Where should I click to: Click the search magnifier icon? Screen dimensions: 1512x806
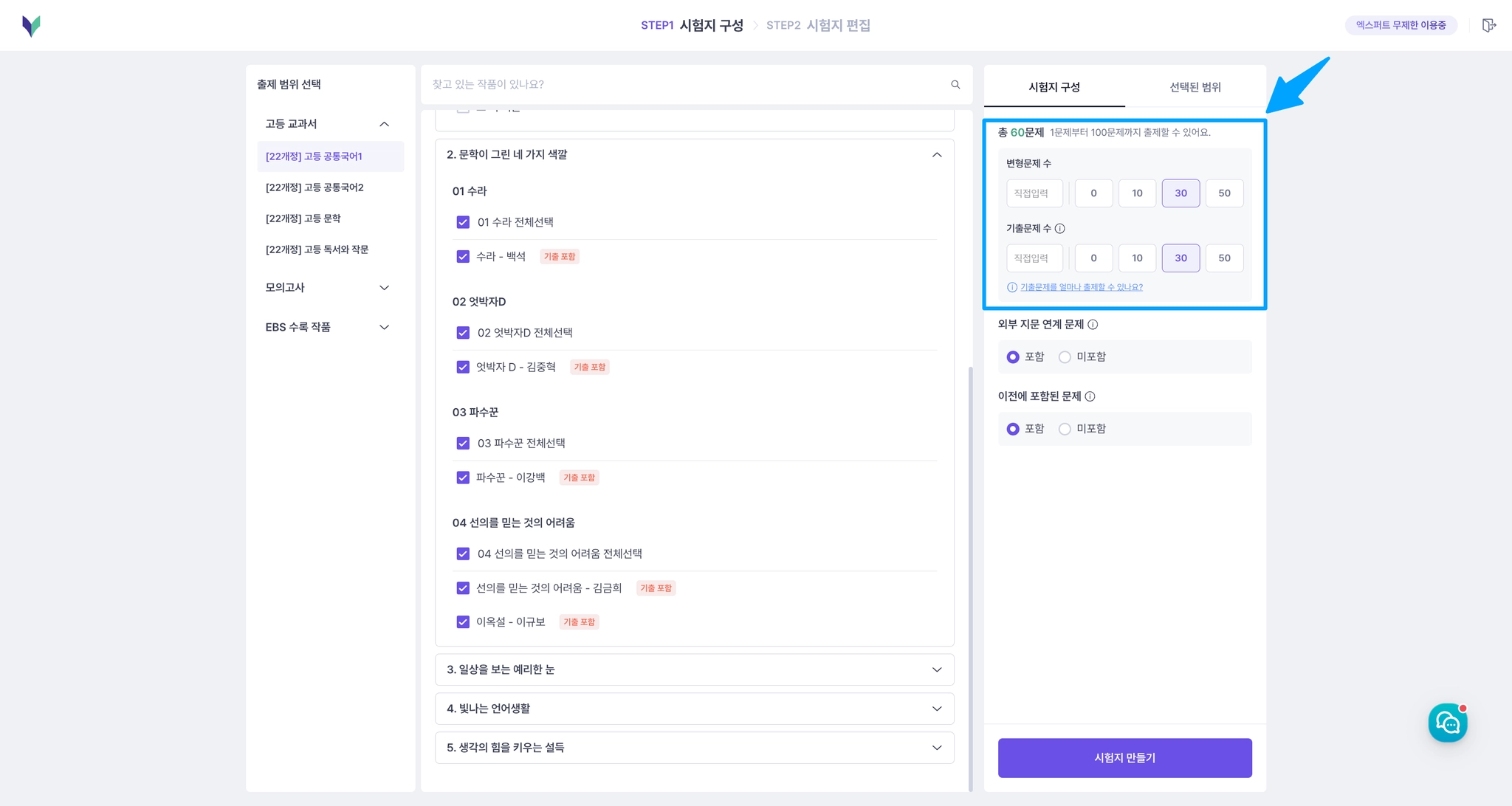click(955, 85)
